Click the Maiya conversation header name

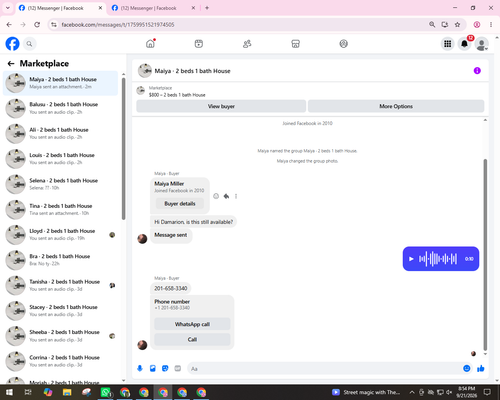[x=192, y=71]
